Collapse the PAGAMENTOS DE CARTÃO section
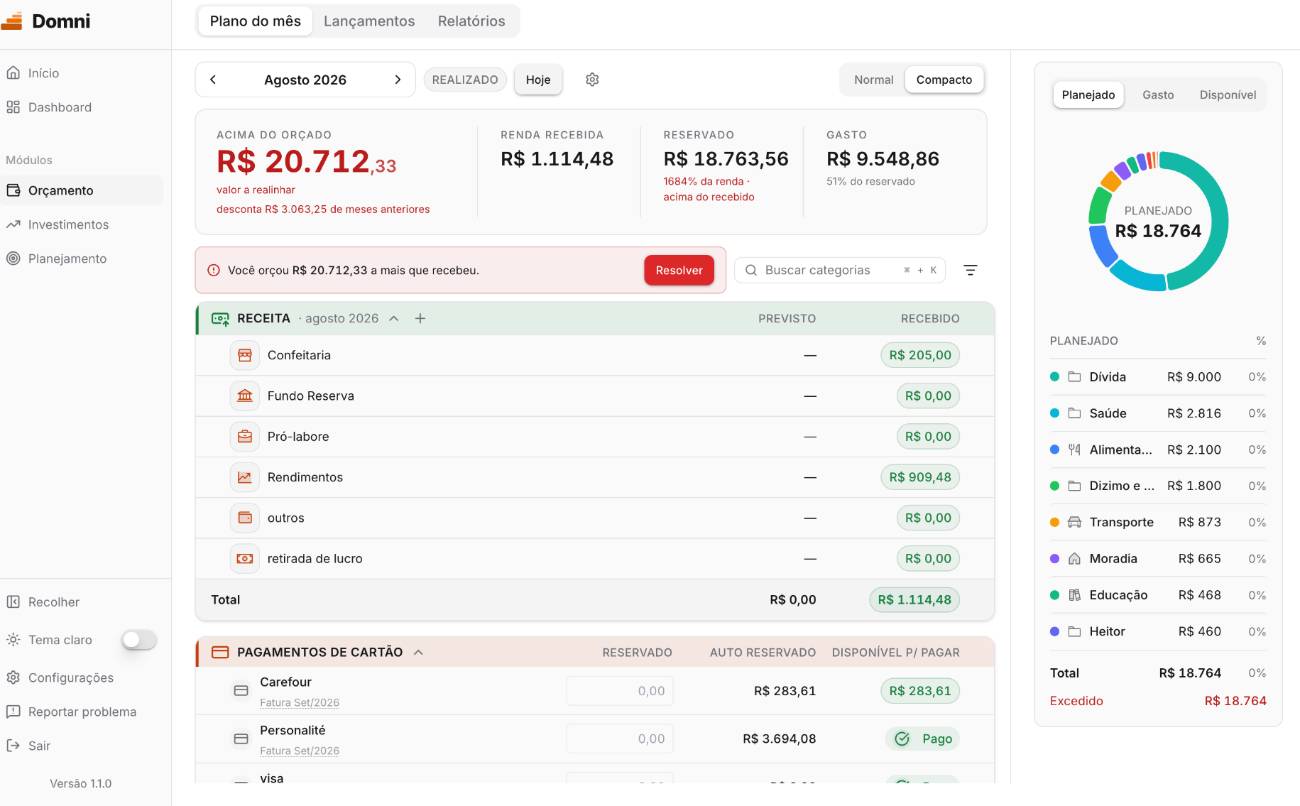Viewport: 1300px width, 806px height. (418, 652)
